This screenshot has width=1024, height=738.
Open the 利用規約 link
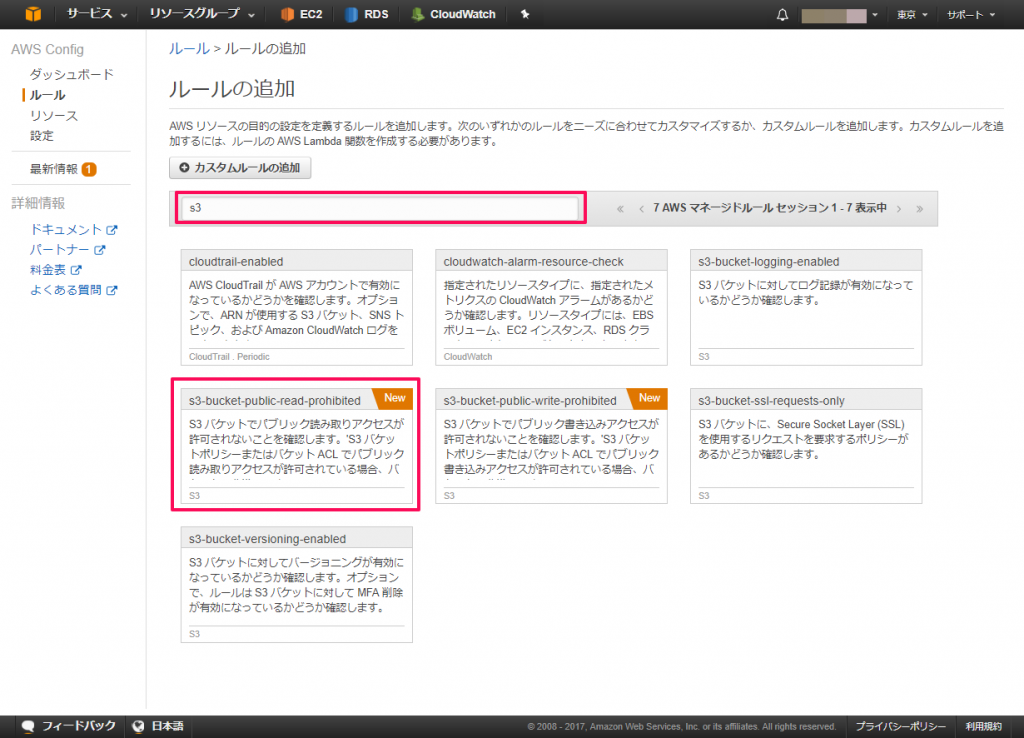point(984,726)
